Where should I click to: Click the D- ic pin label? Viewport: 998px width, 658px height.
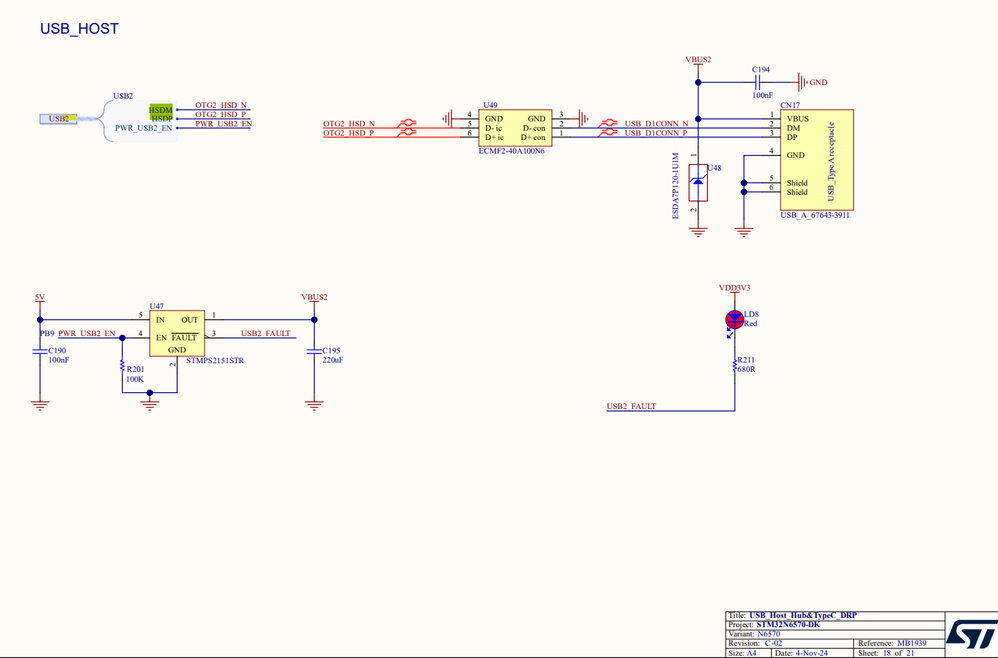493,128
